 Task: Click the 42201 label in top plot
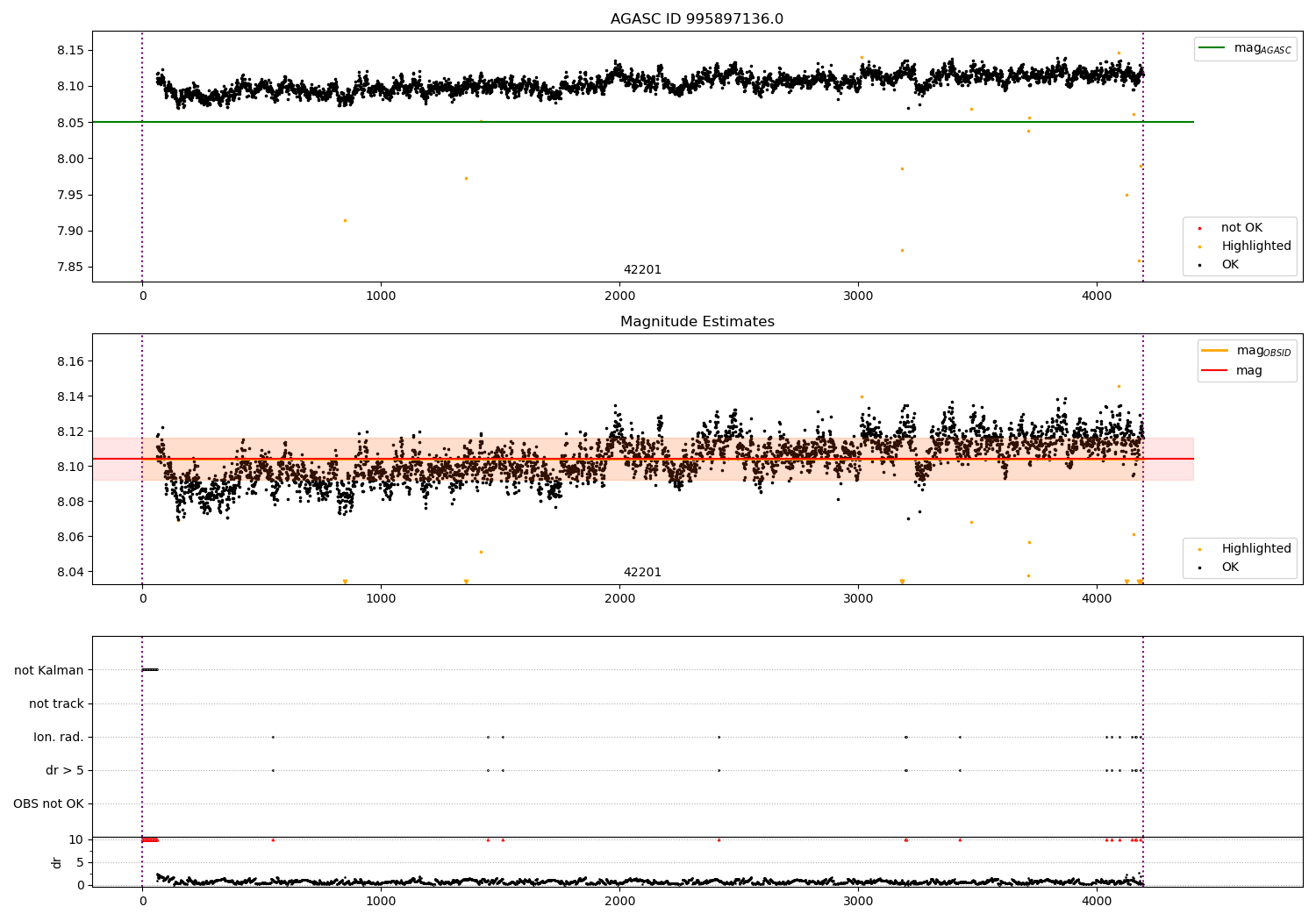[642, 270]
